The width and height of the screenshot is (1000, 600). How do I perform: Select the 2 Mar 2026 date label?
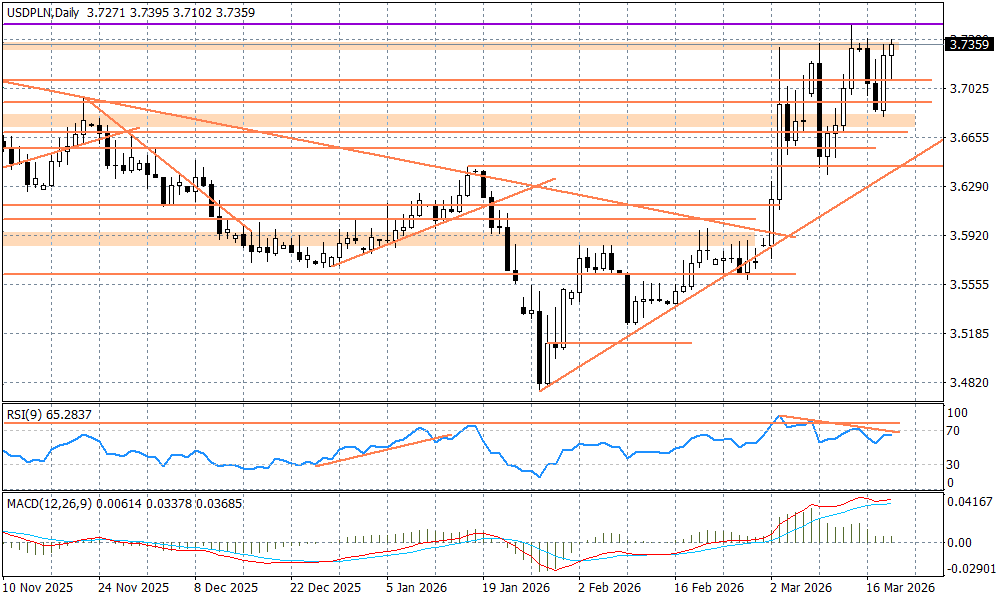point(802,589)
